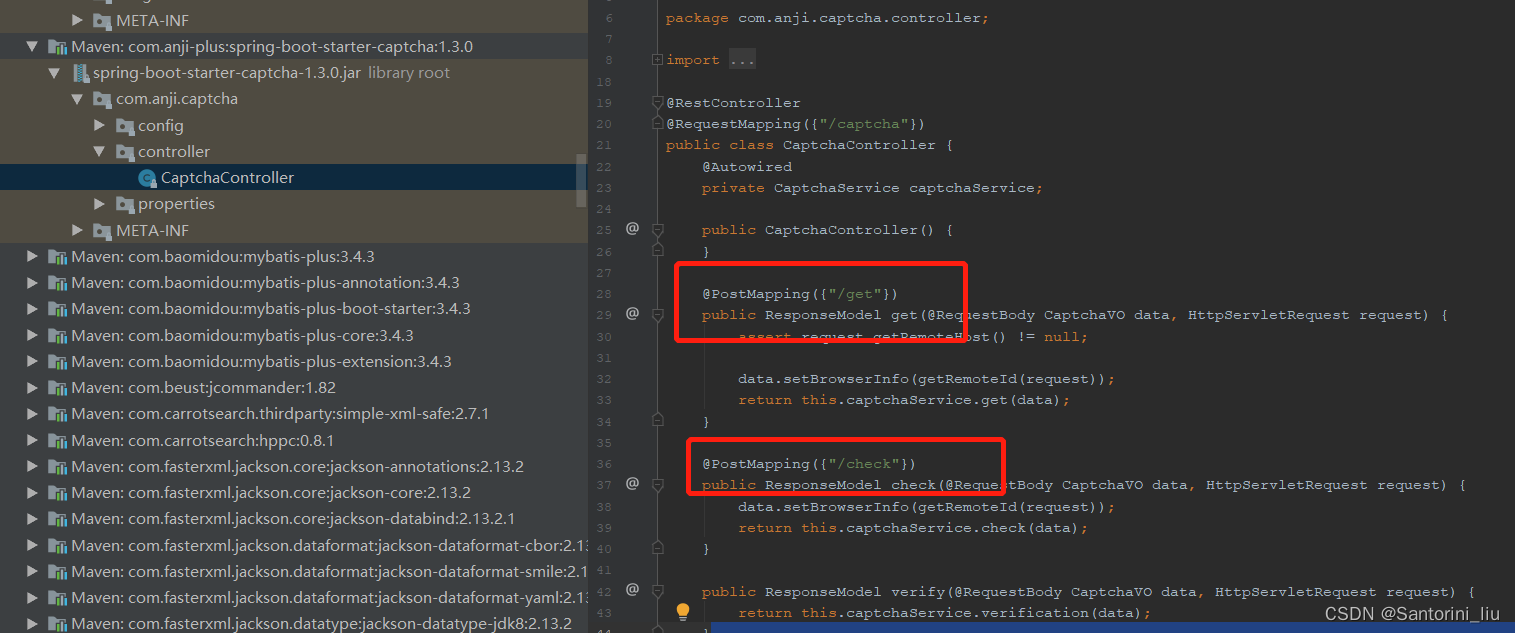This screenshot has height=633, width=1515.
Task: Expand Maven: com.baomidou:mybatis-plus-core:3.4.3
Action: (33, 335)
